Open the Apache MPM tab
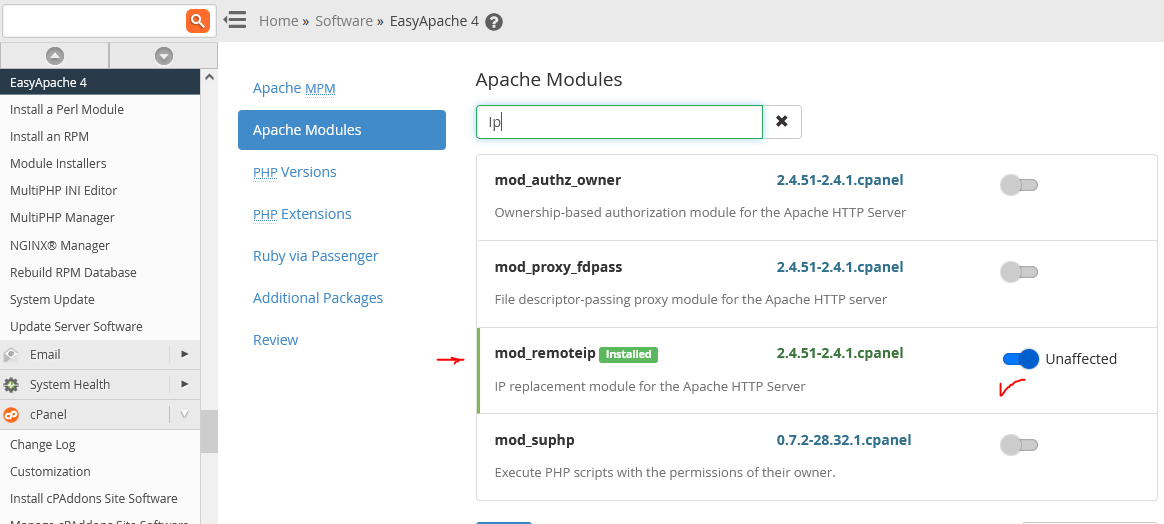 click(x=294, y=88)
